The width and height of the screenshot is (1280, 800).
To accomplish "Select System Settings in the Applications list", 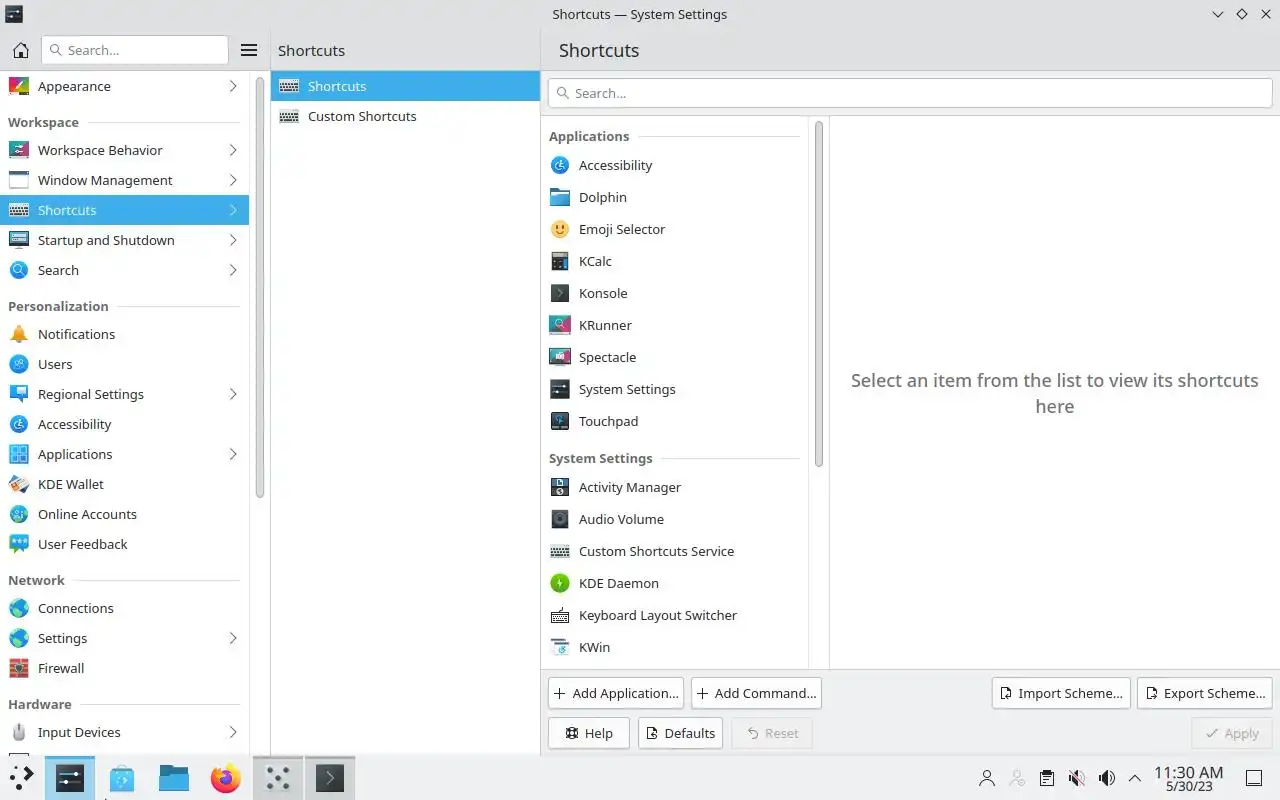I will [x=675, y=389].
